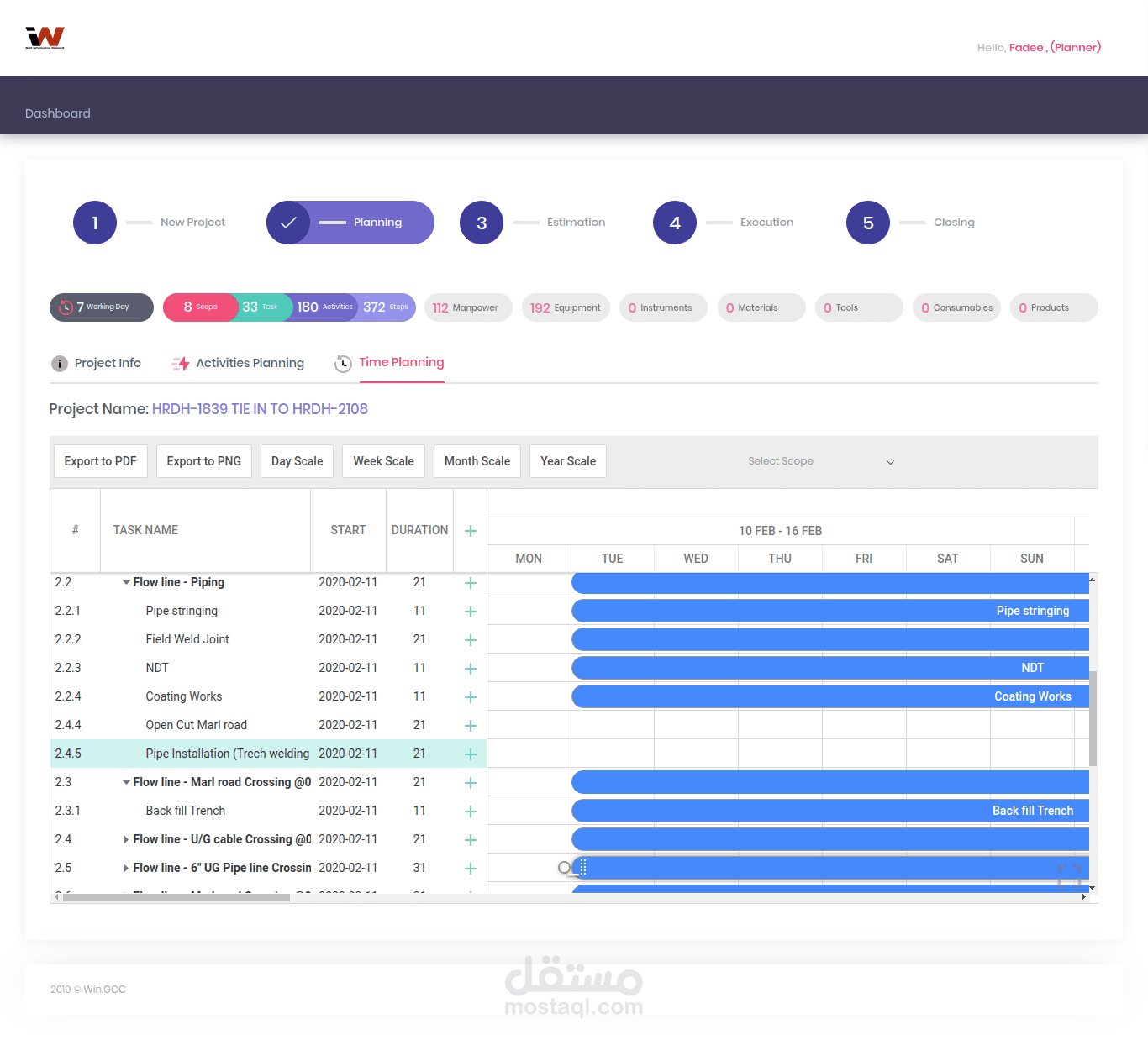This screenshot has width=1148, height=1040.
Task: Click the plus icon in column header
Action: [471, 531]
